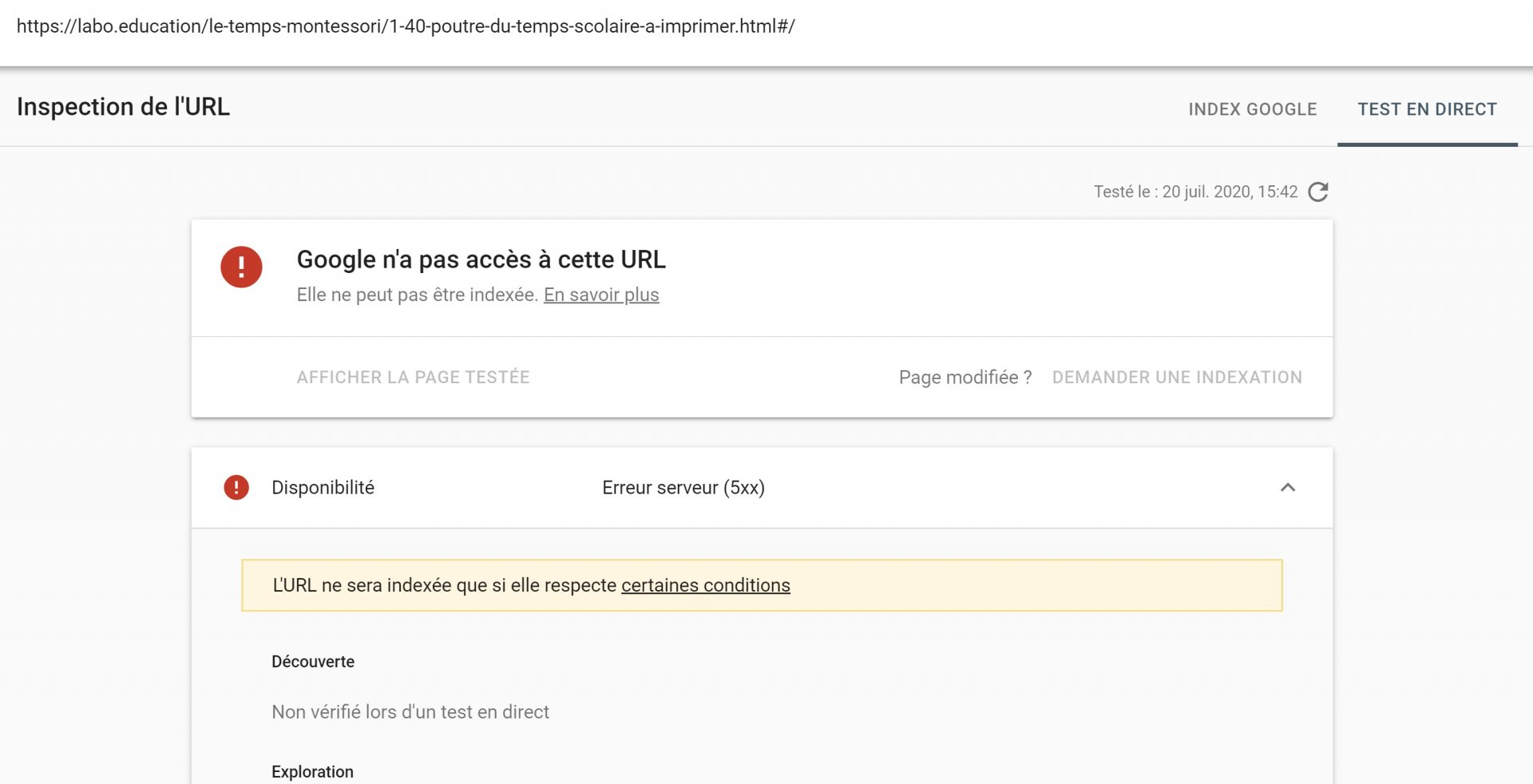
Task: Click the 'Exploration' subheading
Action: click(312, 771)
